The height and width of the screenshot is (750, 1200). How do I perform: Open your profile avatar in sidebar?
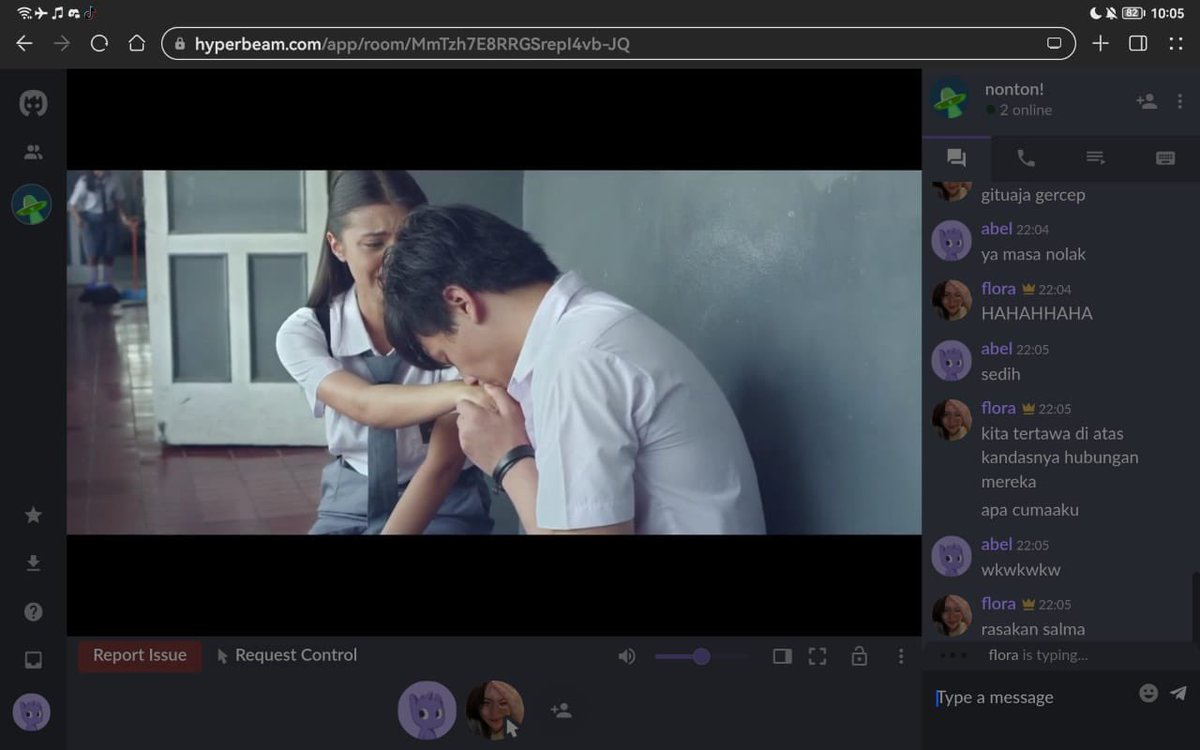point(32,712)
